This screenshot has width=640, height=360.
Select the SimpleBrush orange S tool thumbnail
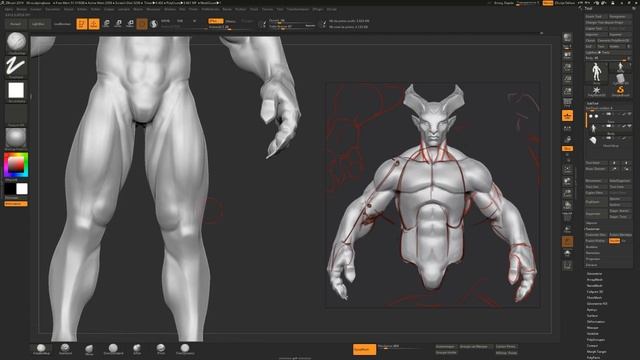click(x=620, y=91)
